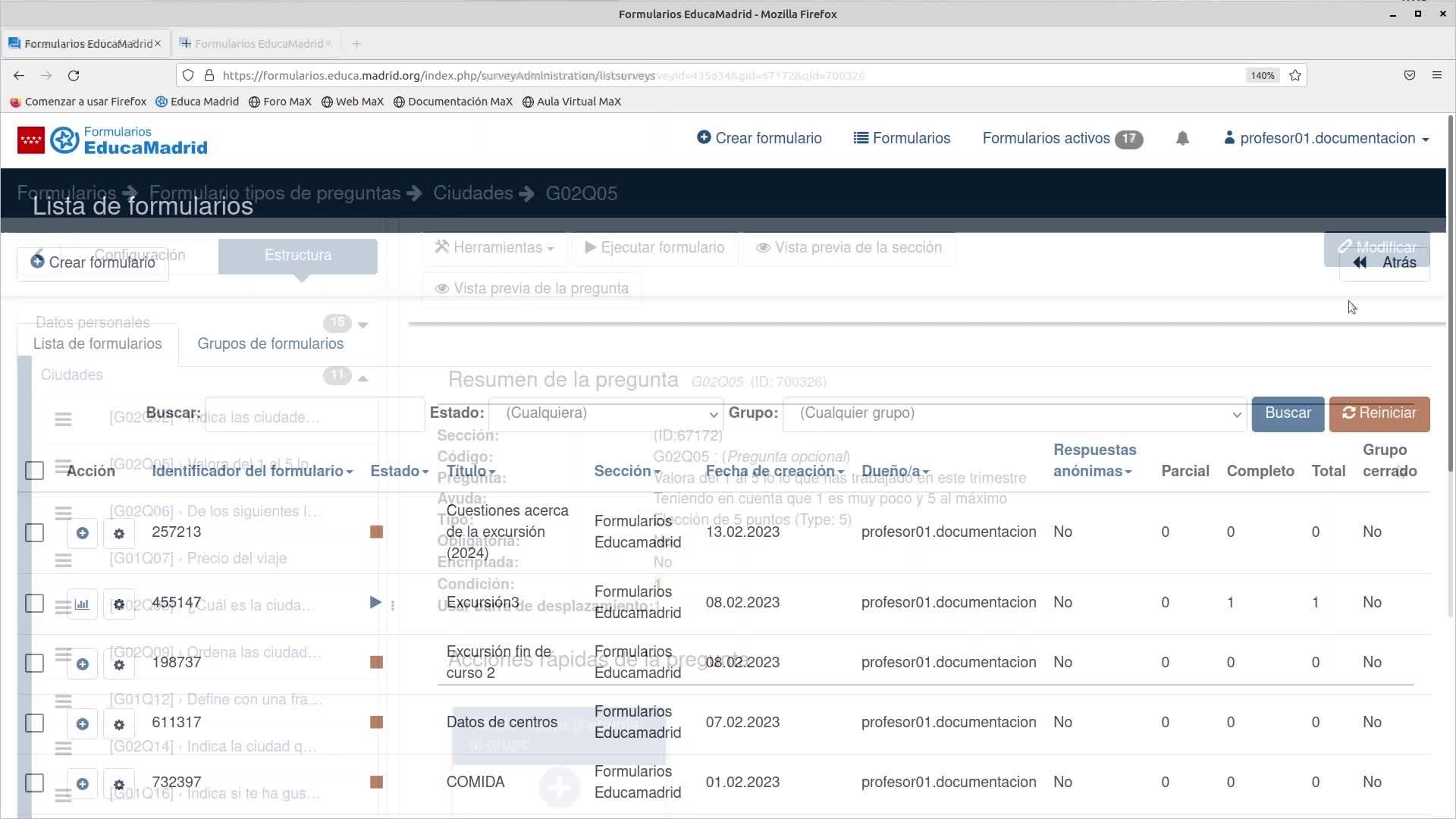The height and width of the screenshot is (819, 1456).
Task: Switch to Grupos de formularios tab
Action: 270,344
